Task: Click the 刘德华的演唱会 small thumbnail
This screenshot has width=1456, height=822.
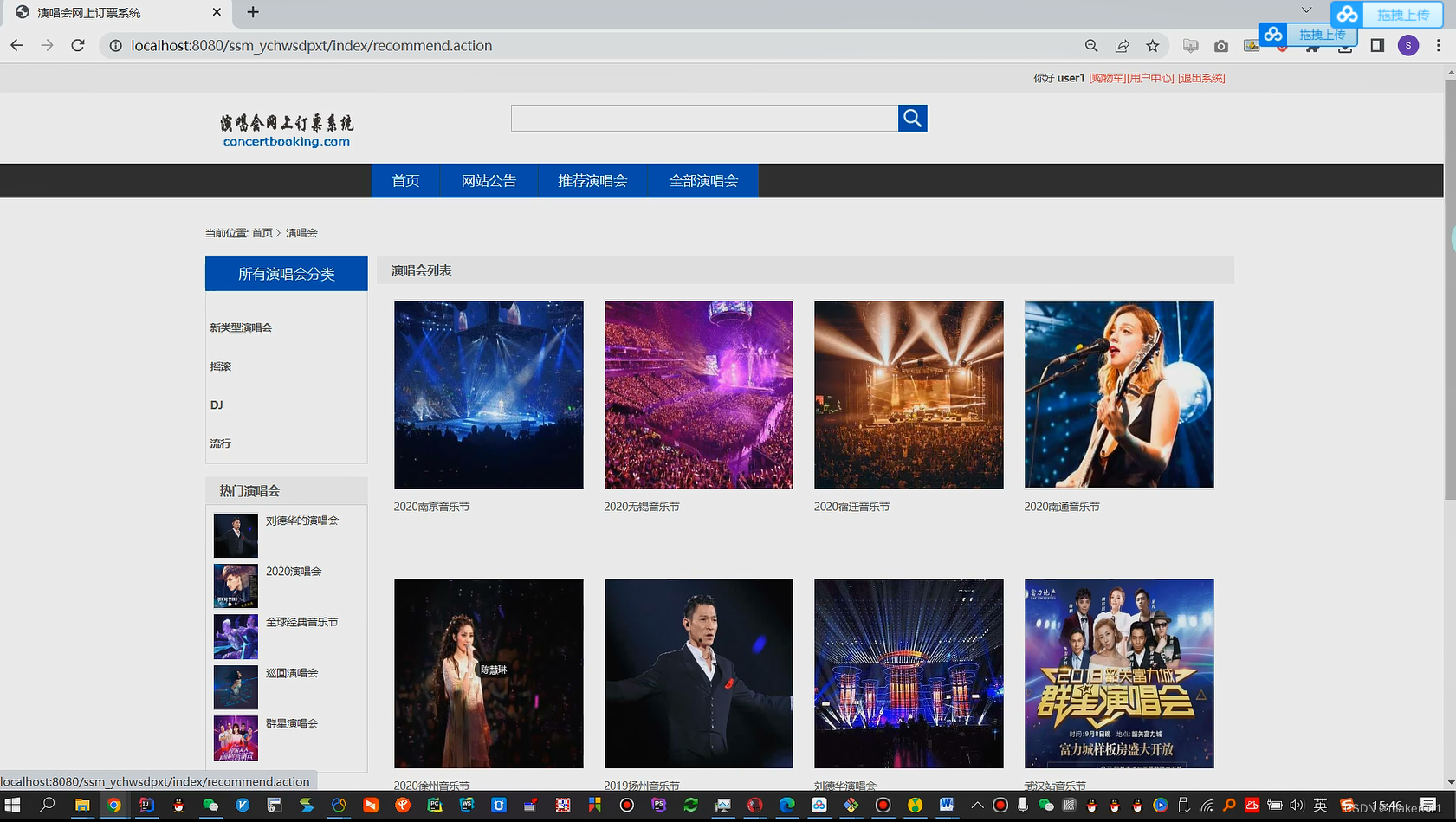Action: (x=236, y=535)
